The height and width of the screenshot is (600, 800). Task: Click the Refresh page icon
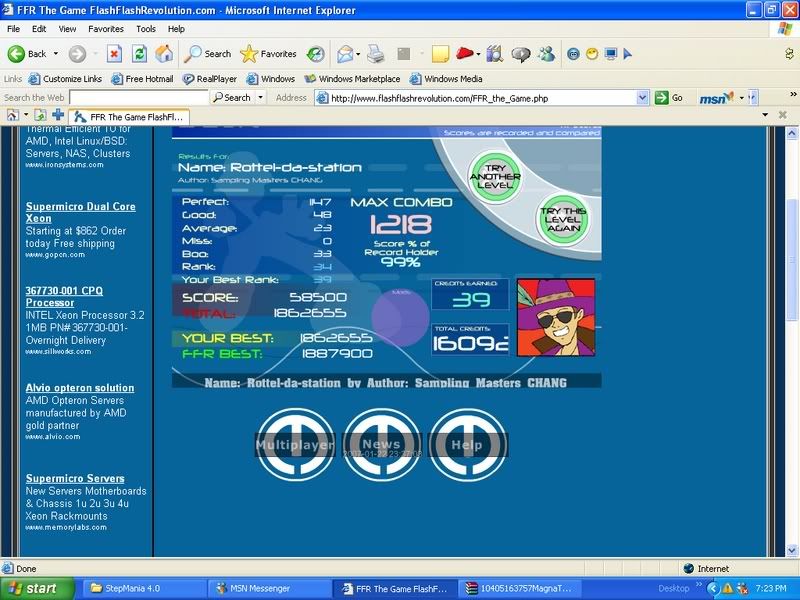[140, 54]
